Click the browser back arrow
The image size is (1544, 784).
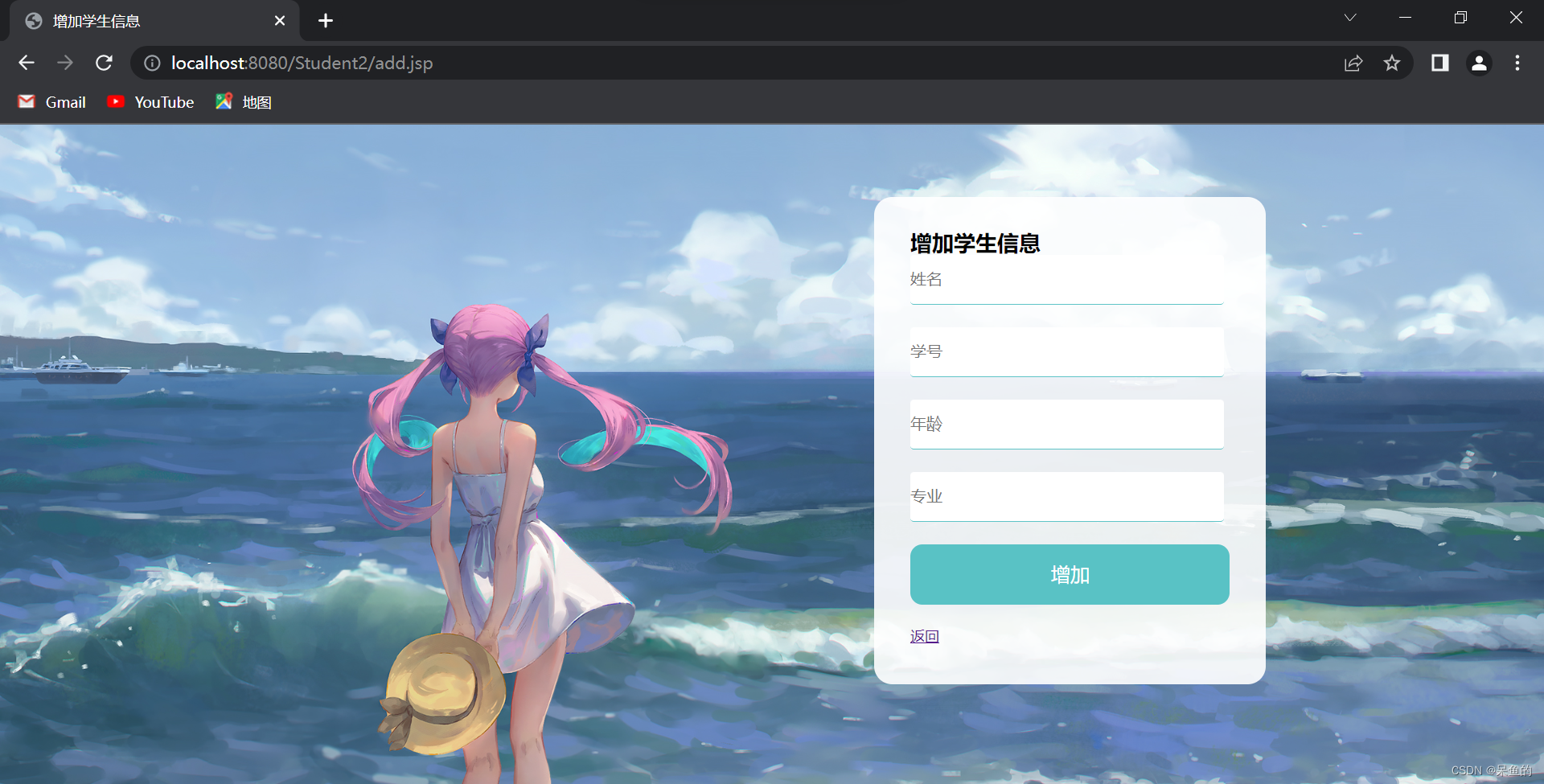(x=27, y=63)
